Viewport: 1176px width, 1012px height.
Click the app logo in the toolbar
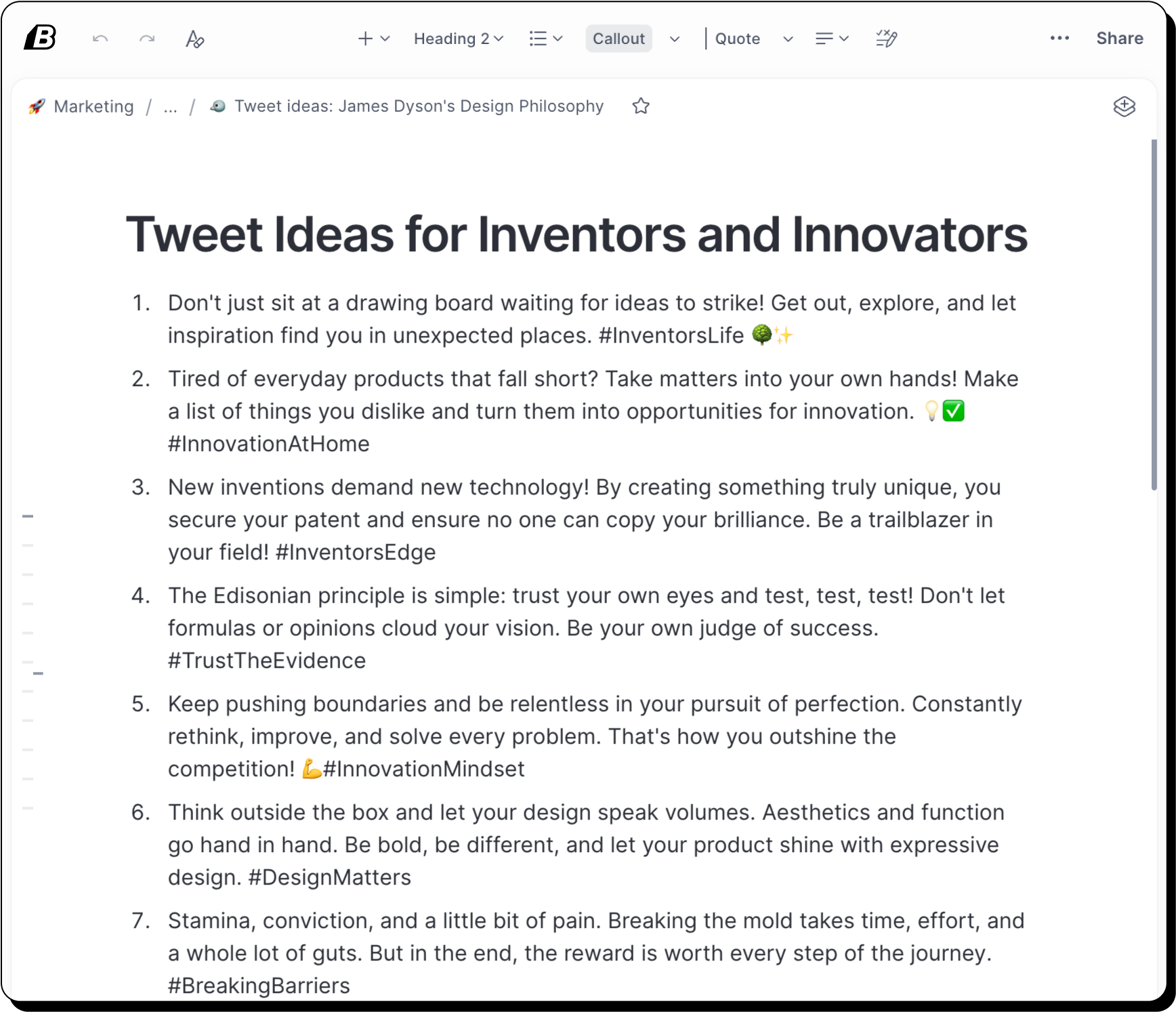(x=39, y=37)
